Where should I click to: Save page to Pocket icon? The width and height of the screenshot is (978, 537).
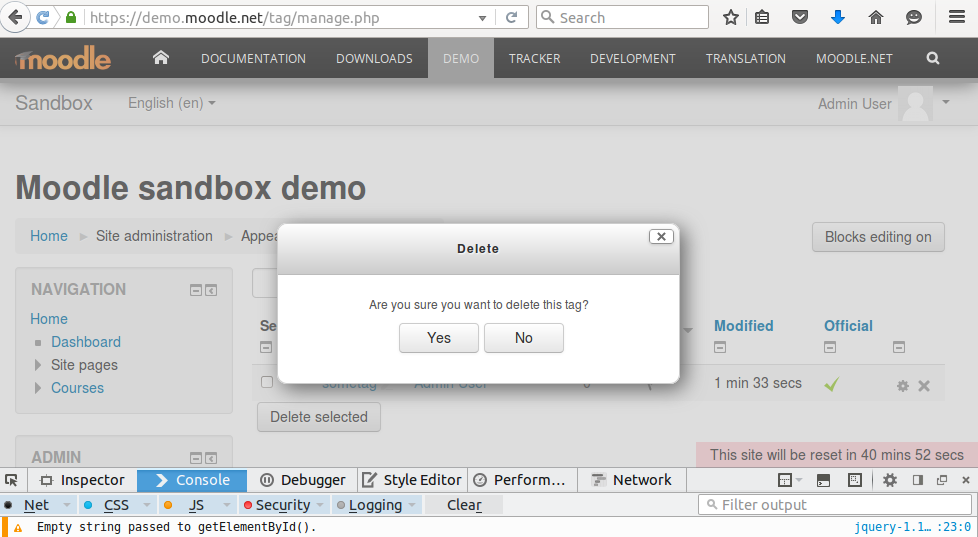coord(800,17)
